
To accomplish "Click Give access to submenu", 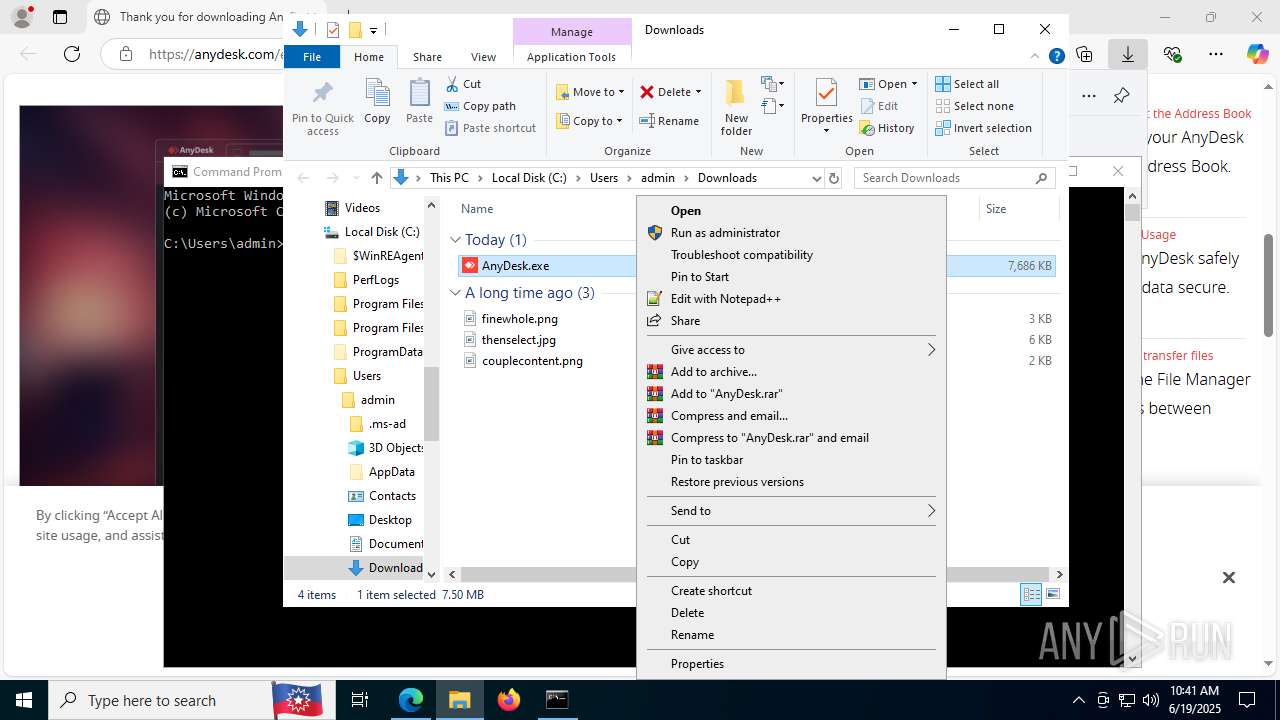I will coord(791,350).
